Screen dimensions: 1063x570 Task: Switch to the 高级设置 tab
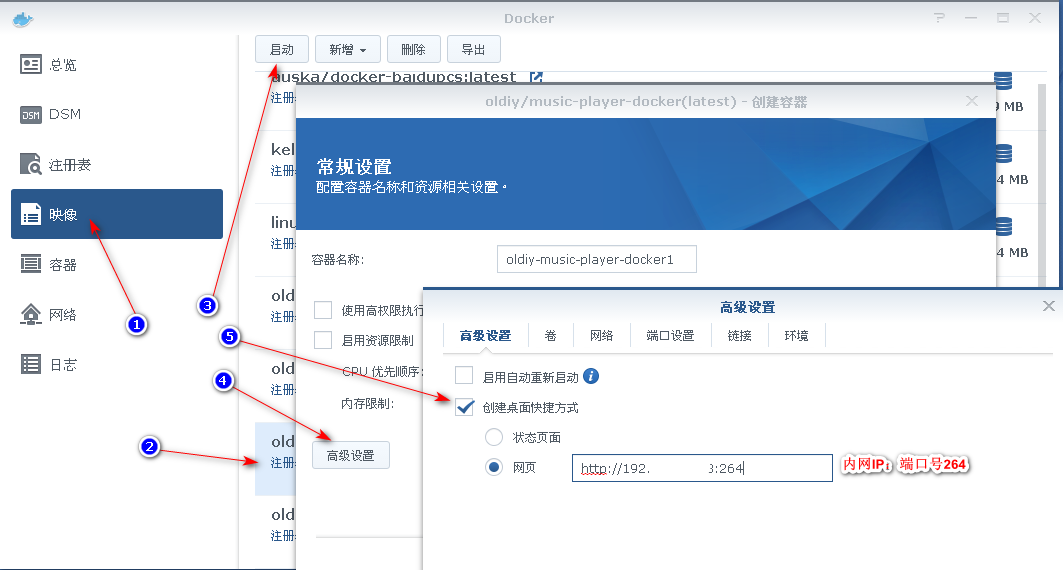[x=485, y=335]
